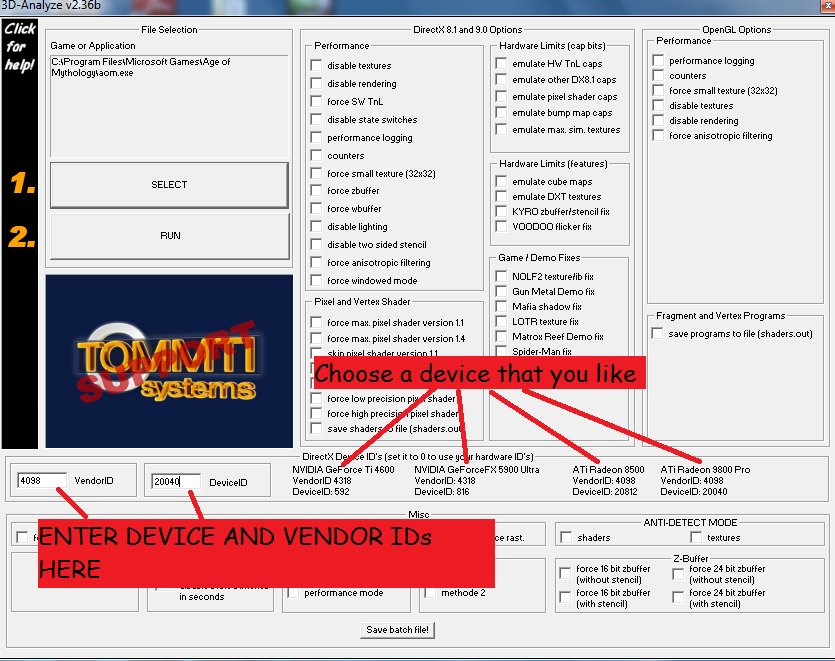The height and width of the screenshot is (661, 835).
Task: Check OpenGL force anisotropic filtering
Action: [658, 135]
